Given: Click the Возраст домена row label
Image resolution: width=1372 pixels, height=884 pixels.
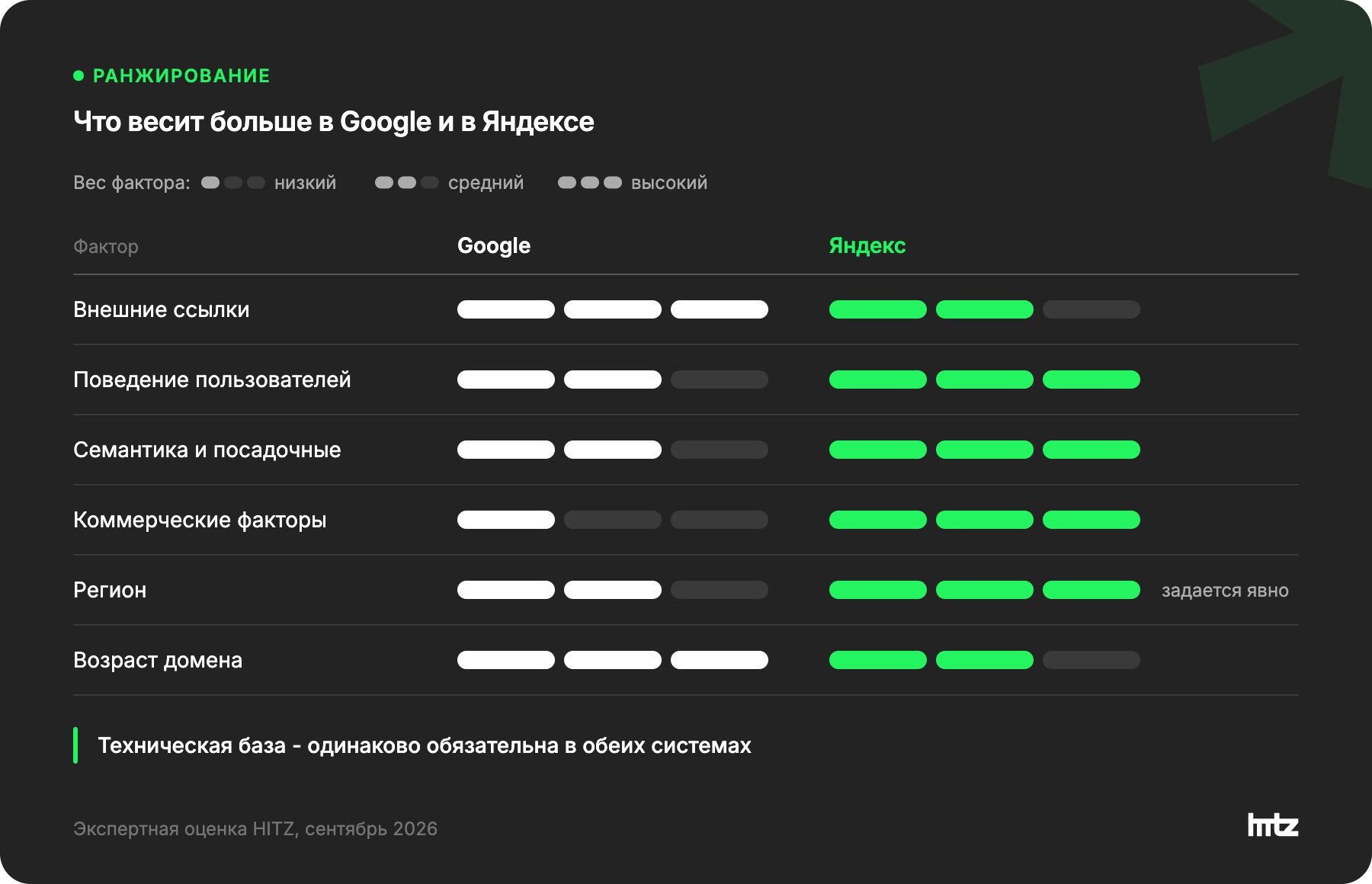Looking at the screenshot, I should 158,660.
